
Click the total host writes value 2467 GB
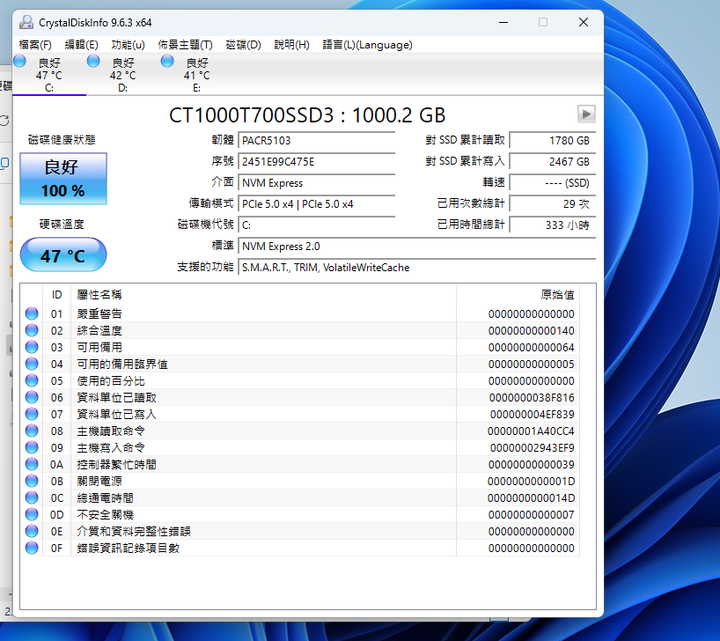pyautogui.click(x=552, y=162)
